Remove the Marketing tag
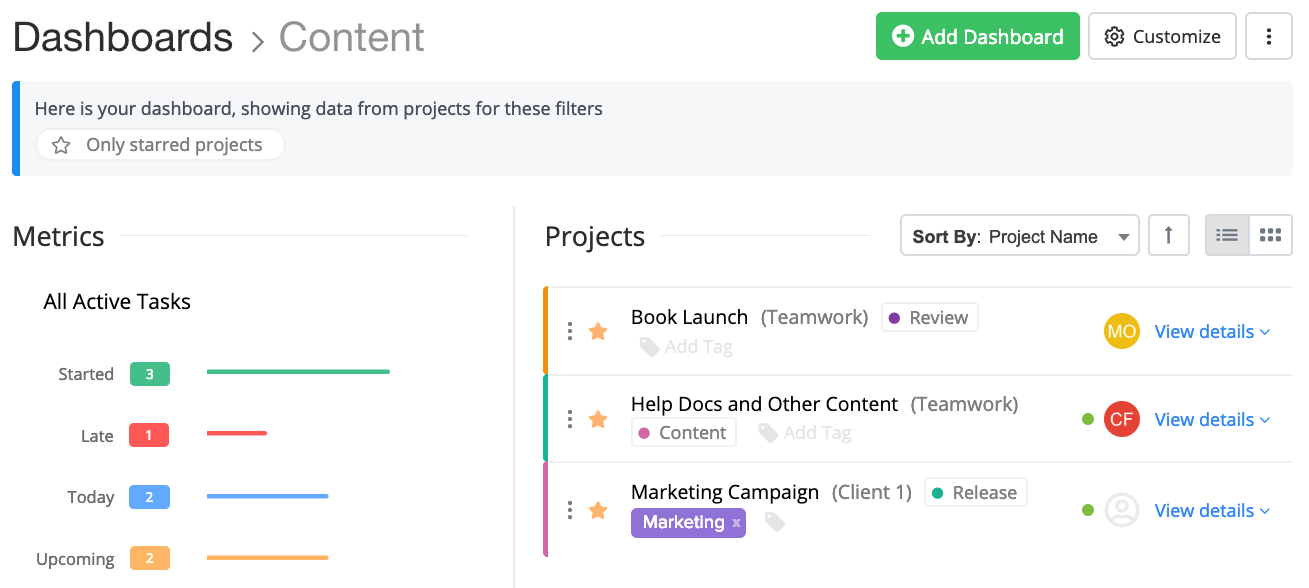This screenshot has height=588, width=1309. (x=736, y=522)
